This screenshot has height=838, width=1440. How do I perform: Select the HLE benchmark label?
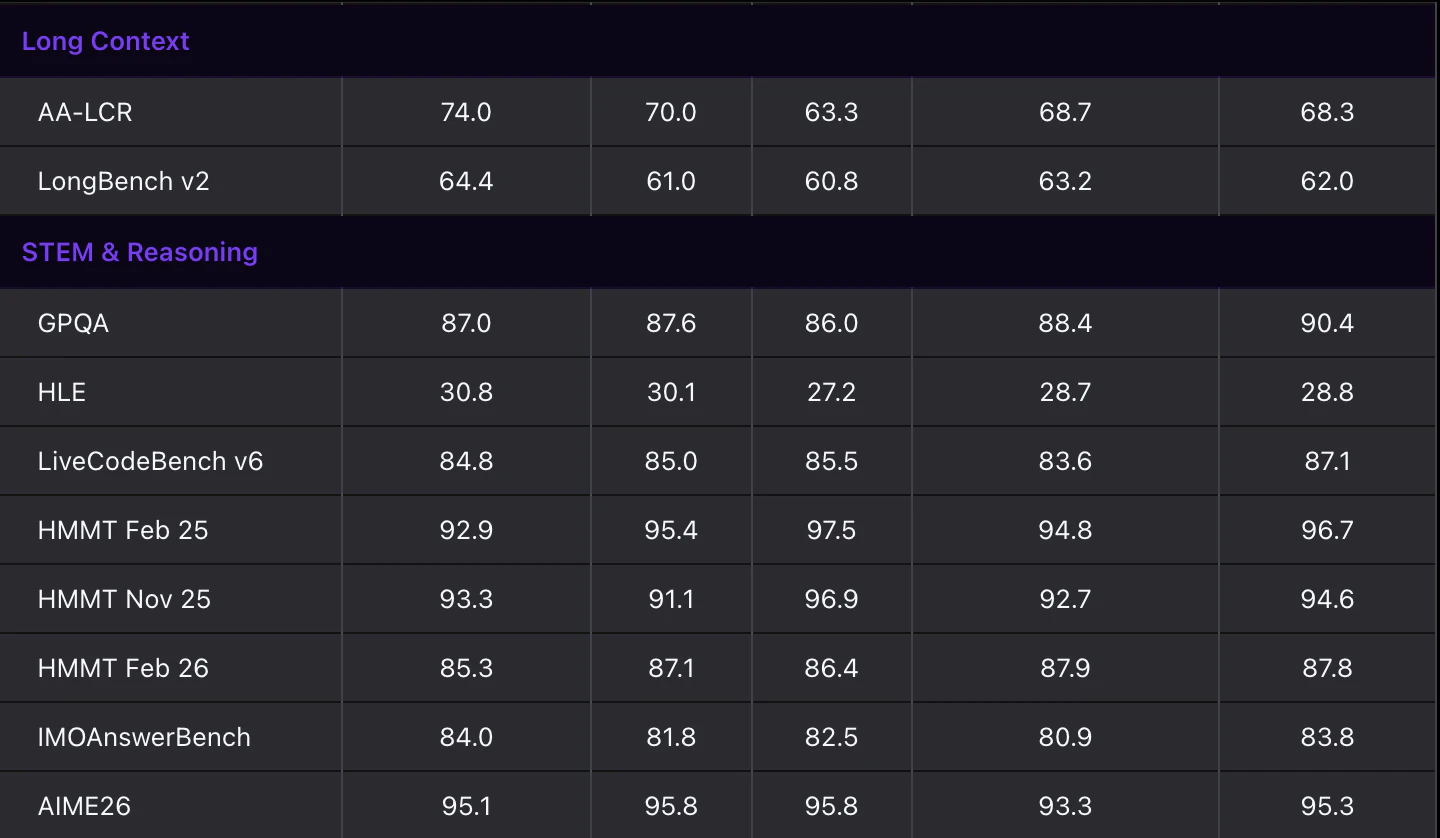coord(62,392)
